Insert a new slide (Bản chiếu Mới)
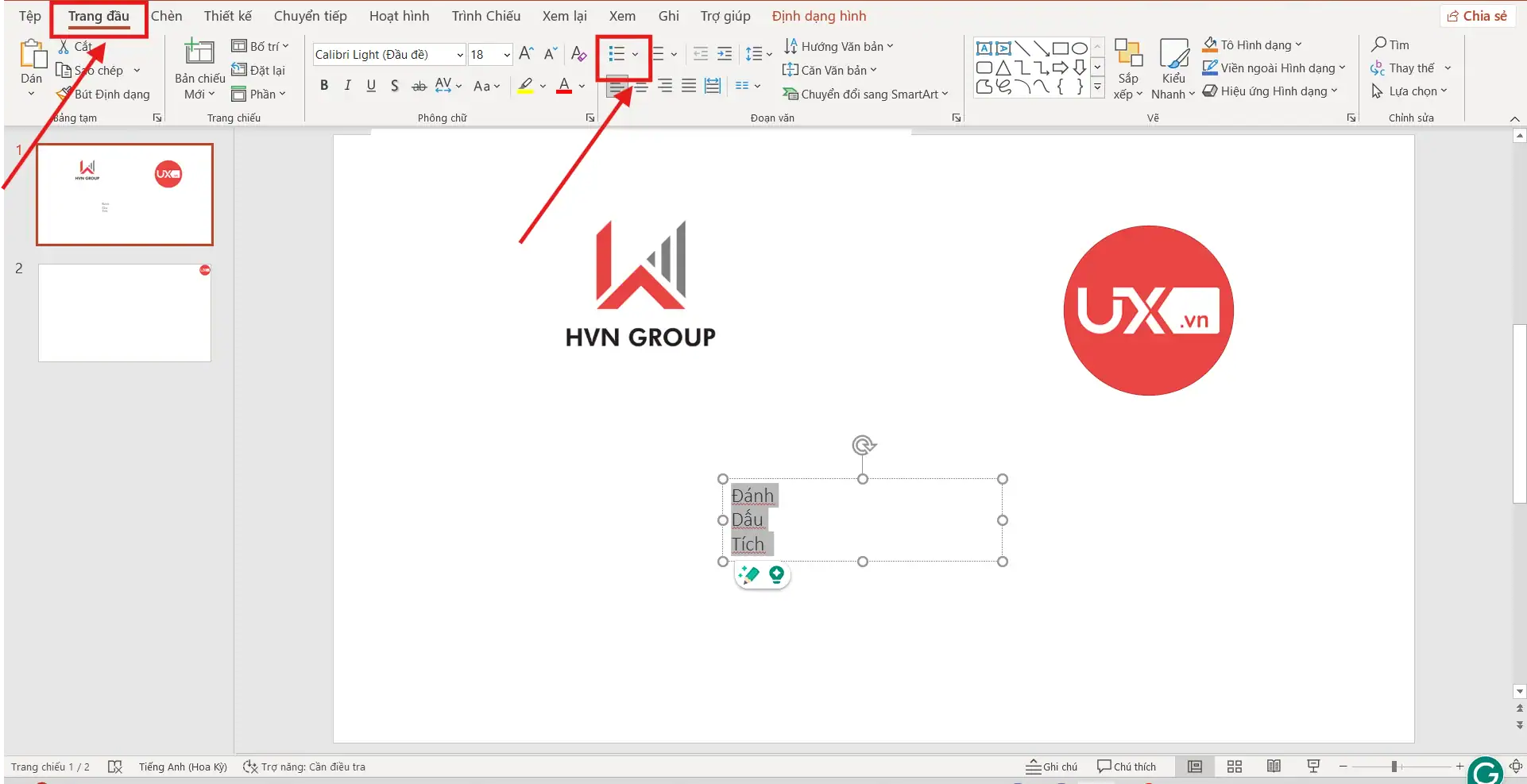This screenshot has height=784, width=1527. [x=199, y=69]
